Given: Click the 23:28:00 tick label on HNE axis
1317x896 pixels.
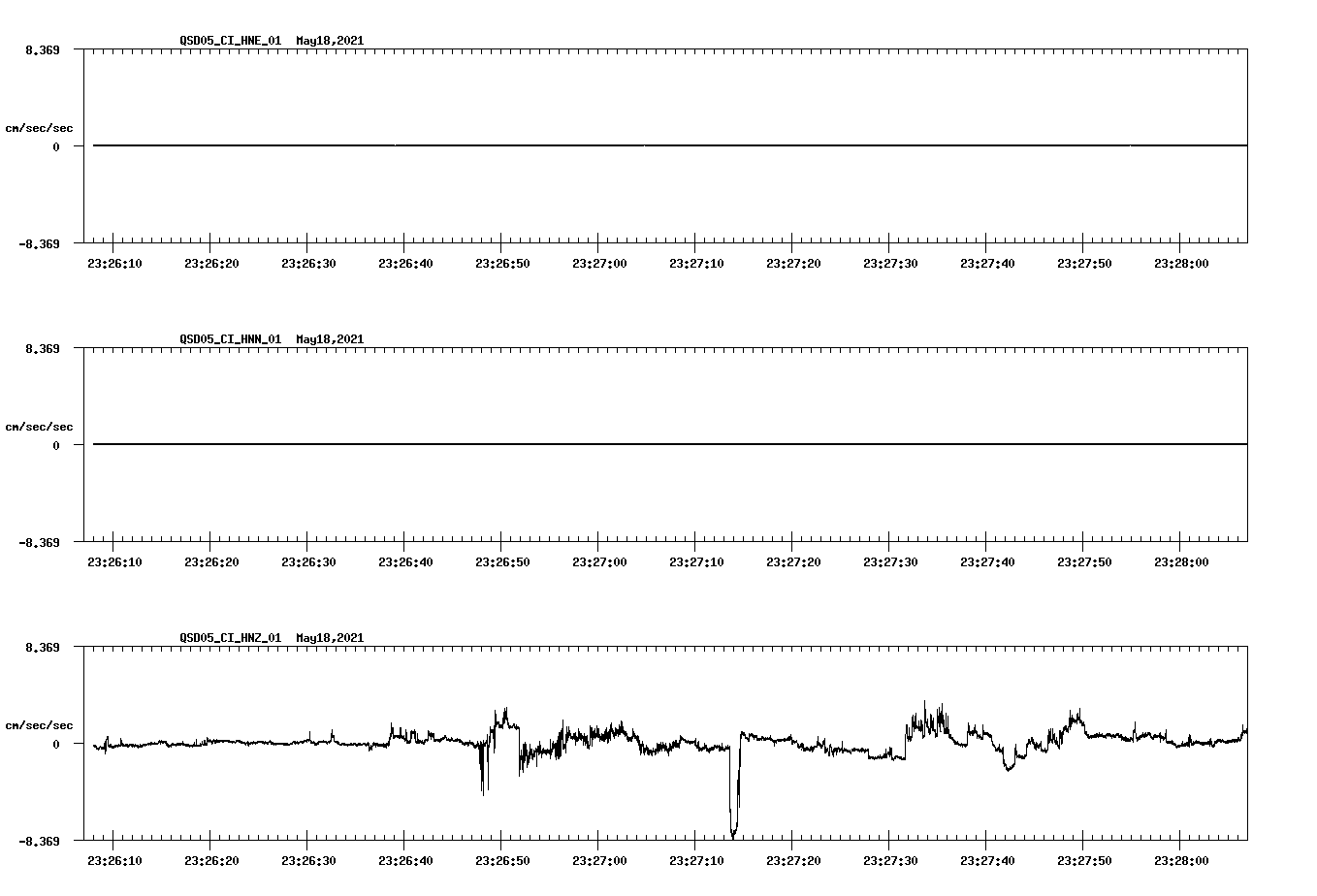Looking at the screenshot, I should (x=1181, y=262).
